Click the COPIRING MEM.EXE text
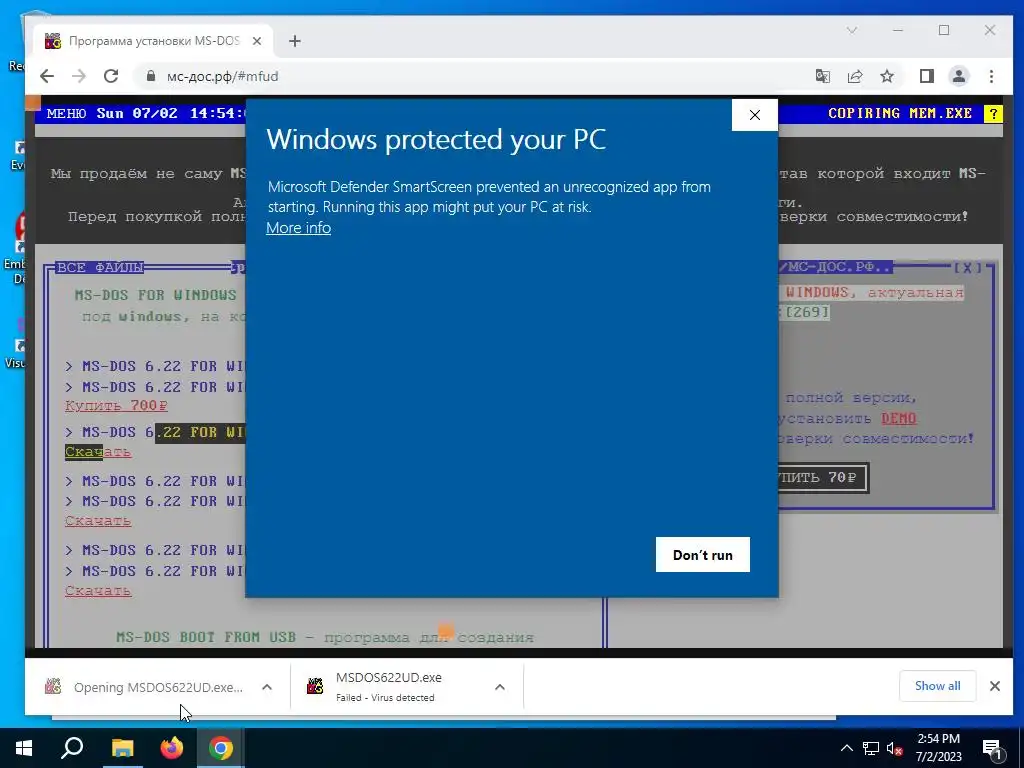Viewport: 1024px width, 768px height. click(x=900, y=114)
